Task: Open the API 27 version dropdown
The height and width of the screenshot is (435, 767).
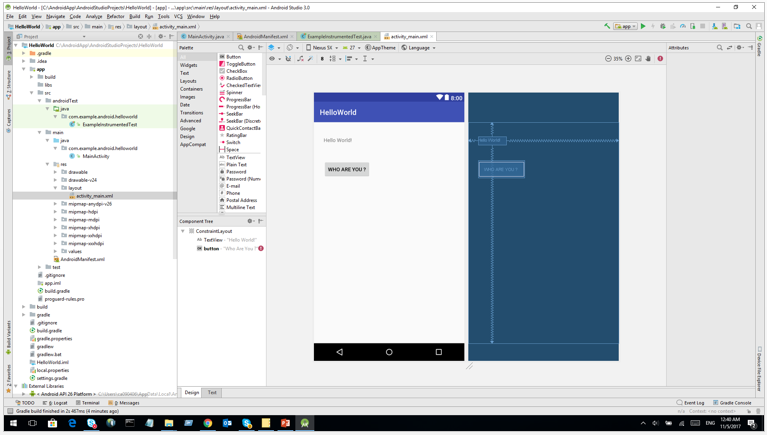Action: 351,47
